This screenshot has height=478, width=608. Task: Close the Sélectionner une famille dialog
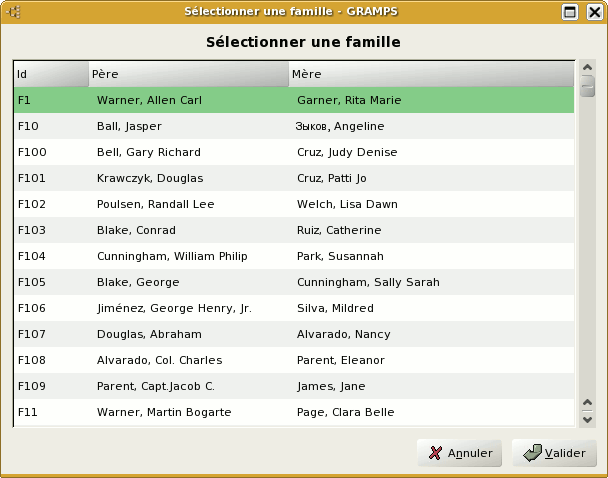592,12
